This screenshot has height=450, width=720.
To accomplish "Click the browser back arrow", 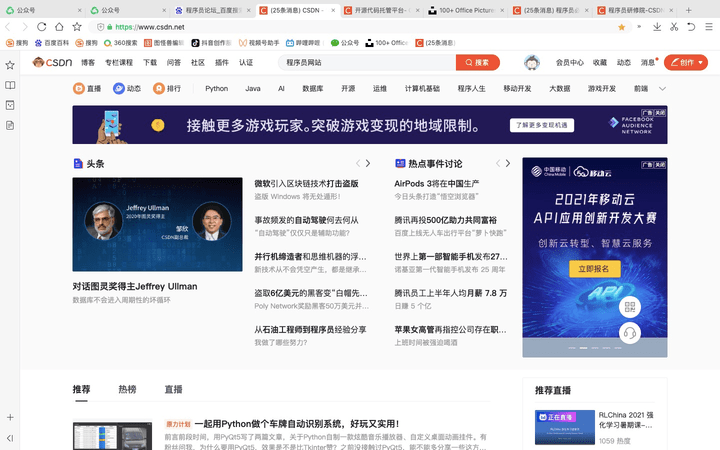I will coord(8,27).
